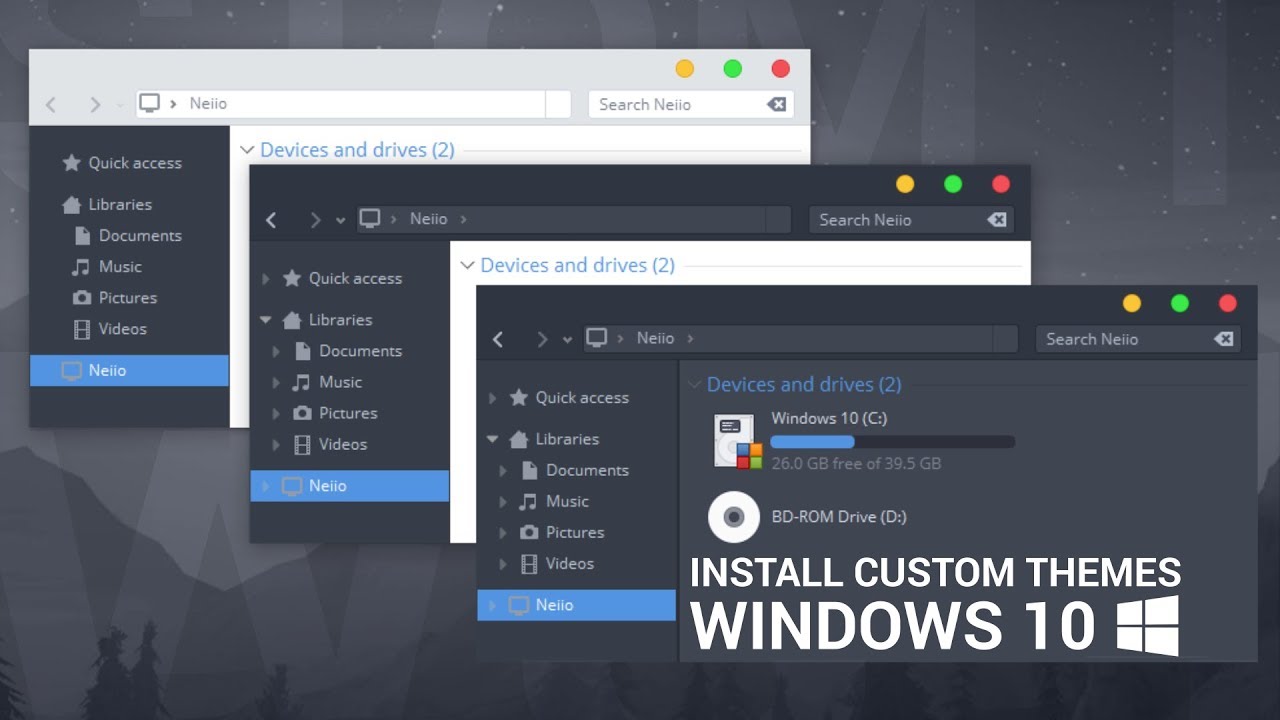Select Windows 10 (C:) drive label

[x=829, y=418]
